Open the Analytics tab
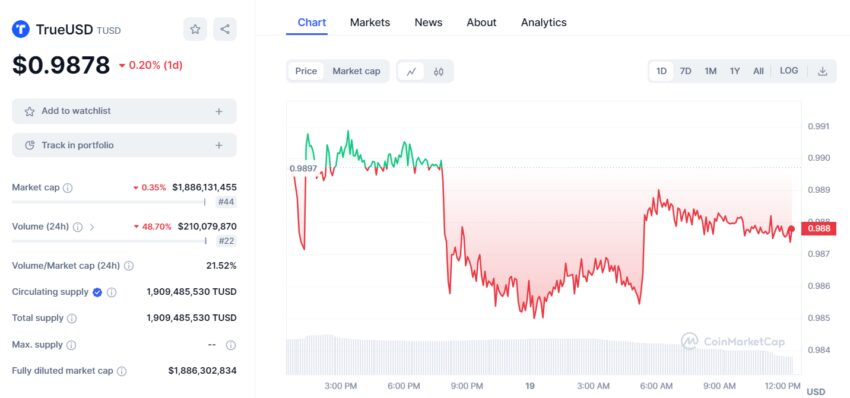 (544, 22)
